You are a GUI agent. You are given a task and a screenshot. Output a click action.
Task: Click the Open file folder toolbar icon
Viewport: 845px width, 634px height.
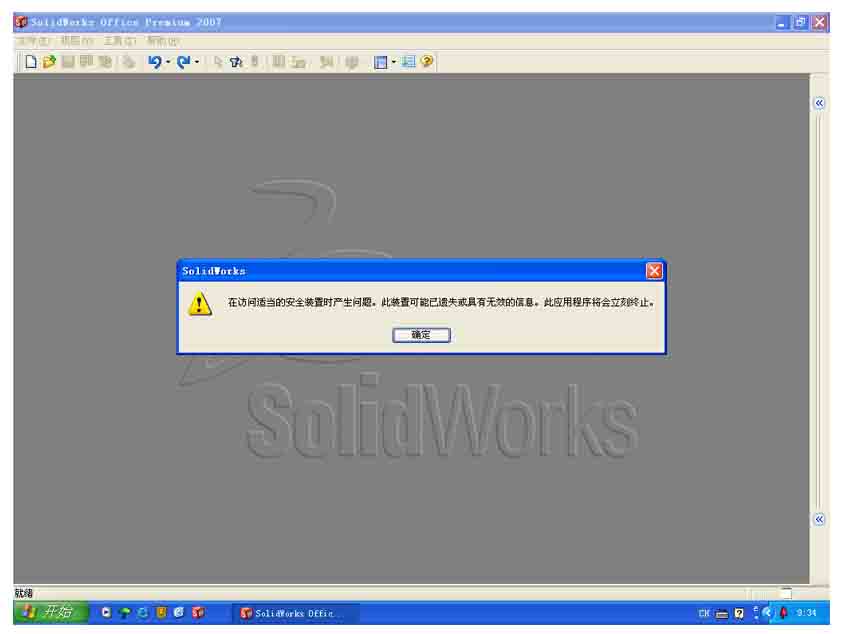pyautogui.click(x=49, y=62)
